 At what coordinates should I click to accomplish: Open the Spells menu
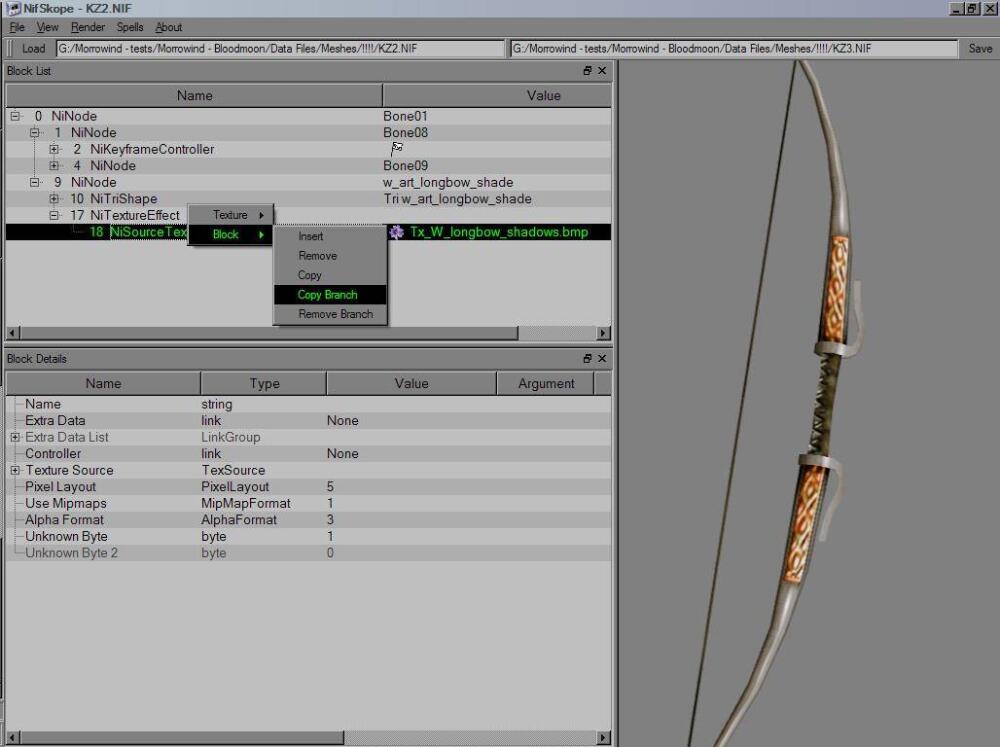129,27
